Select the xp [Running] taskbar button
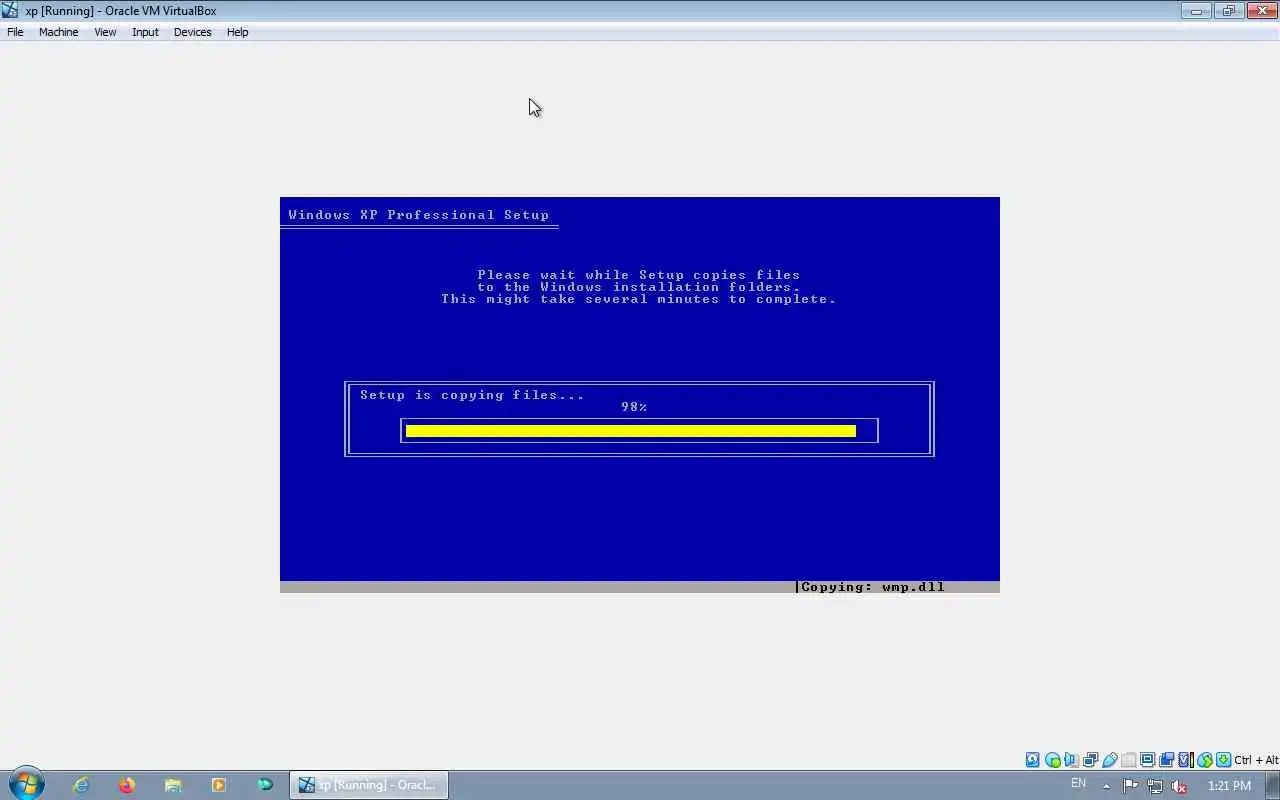 [x=369, y=785]
